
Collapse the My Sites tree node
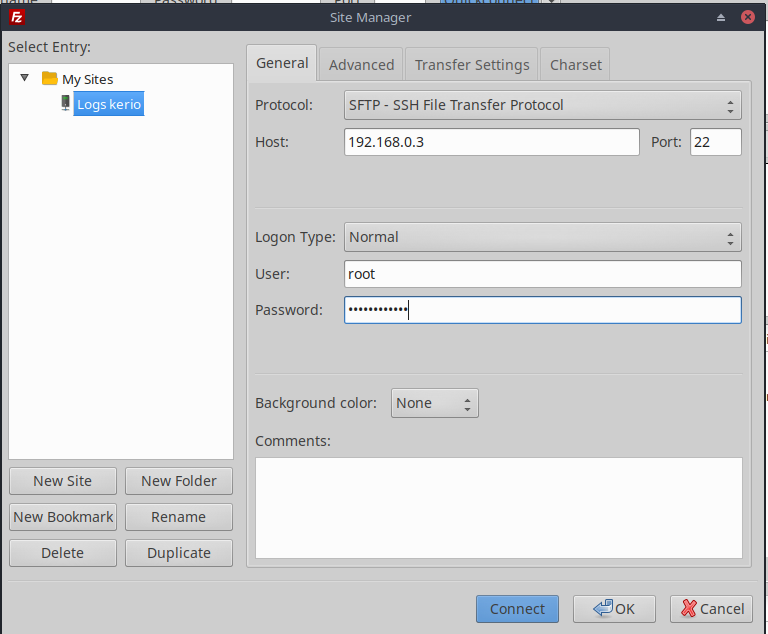point(24,77)
